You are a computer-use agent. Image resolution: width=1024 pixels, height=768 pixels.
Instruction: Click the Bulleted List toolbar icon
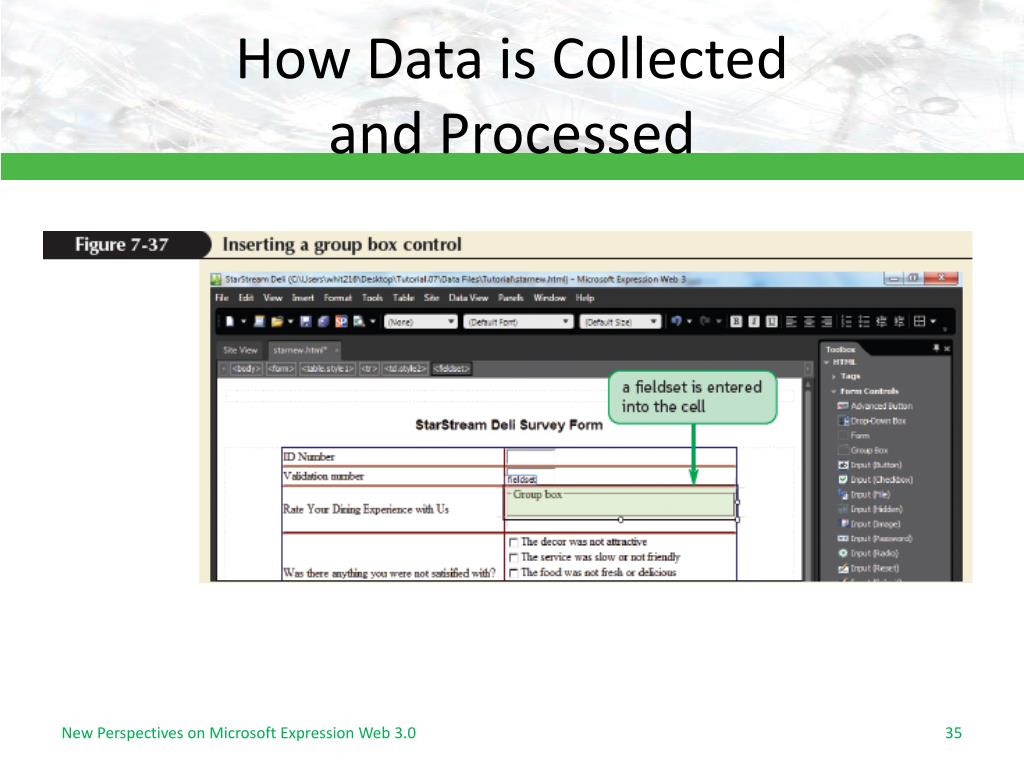point(864,321)
